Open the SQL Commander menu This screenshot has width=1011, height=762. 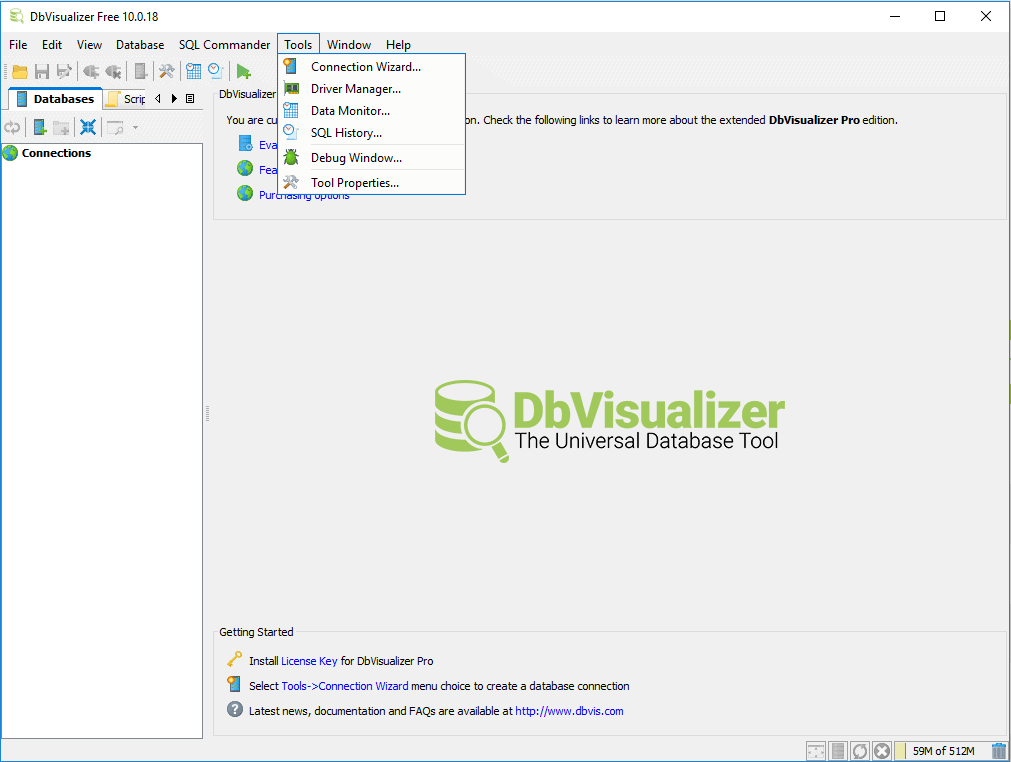224,45
